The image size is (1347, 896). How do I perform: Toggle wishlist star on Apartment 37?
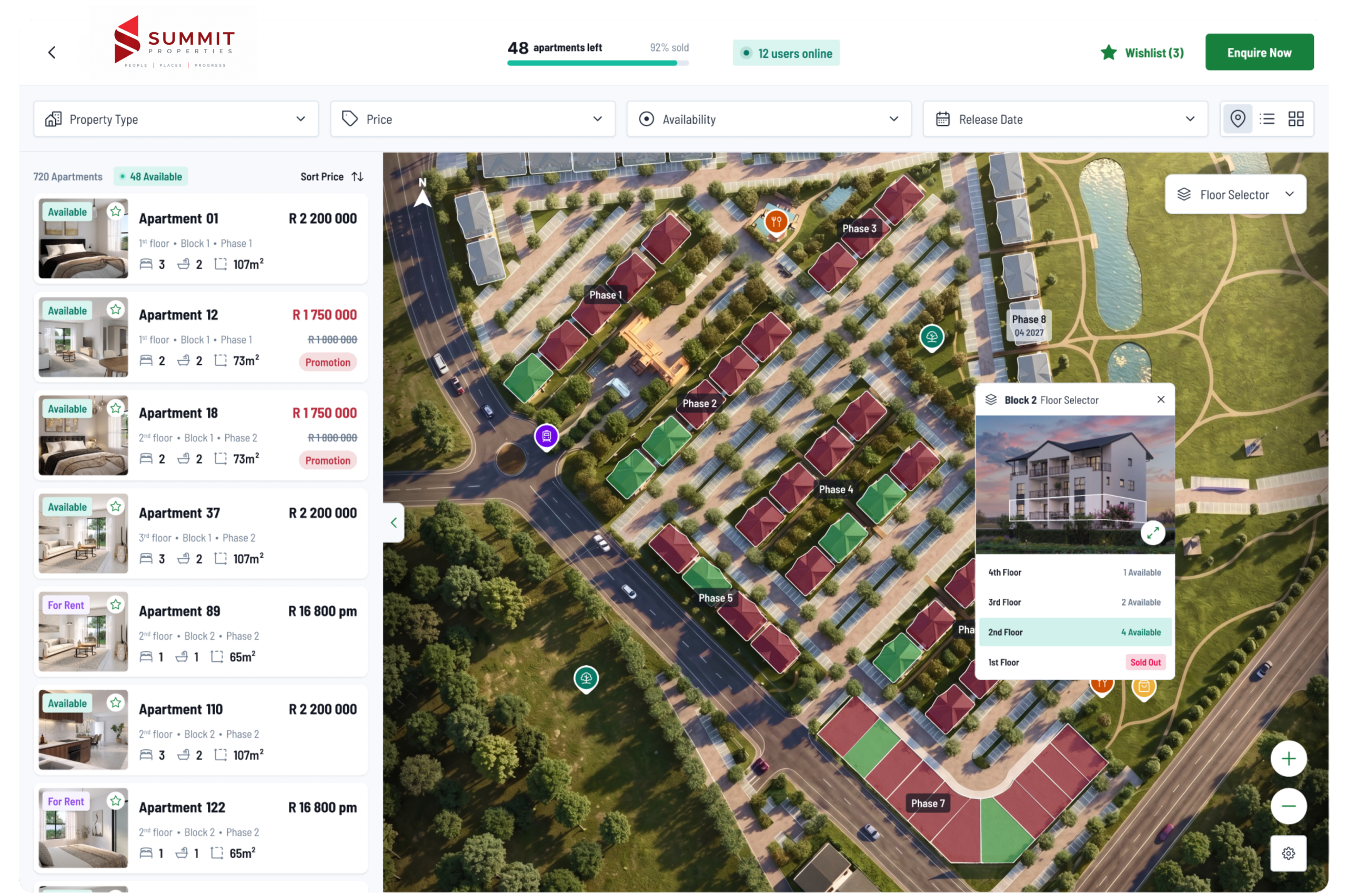pyautogui.click(x=116, y=506)
